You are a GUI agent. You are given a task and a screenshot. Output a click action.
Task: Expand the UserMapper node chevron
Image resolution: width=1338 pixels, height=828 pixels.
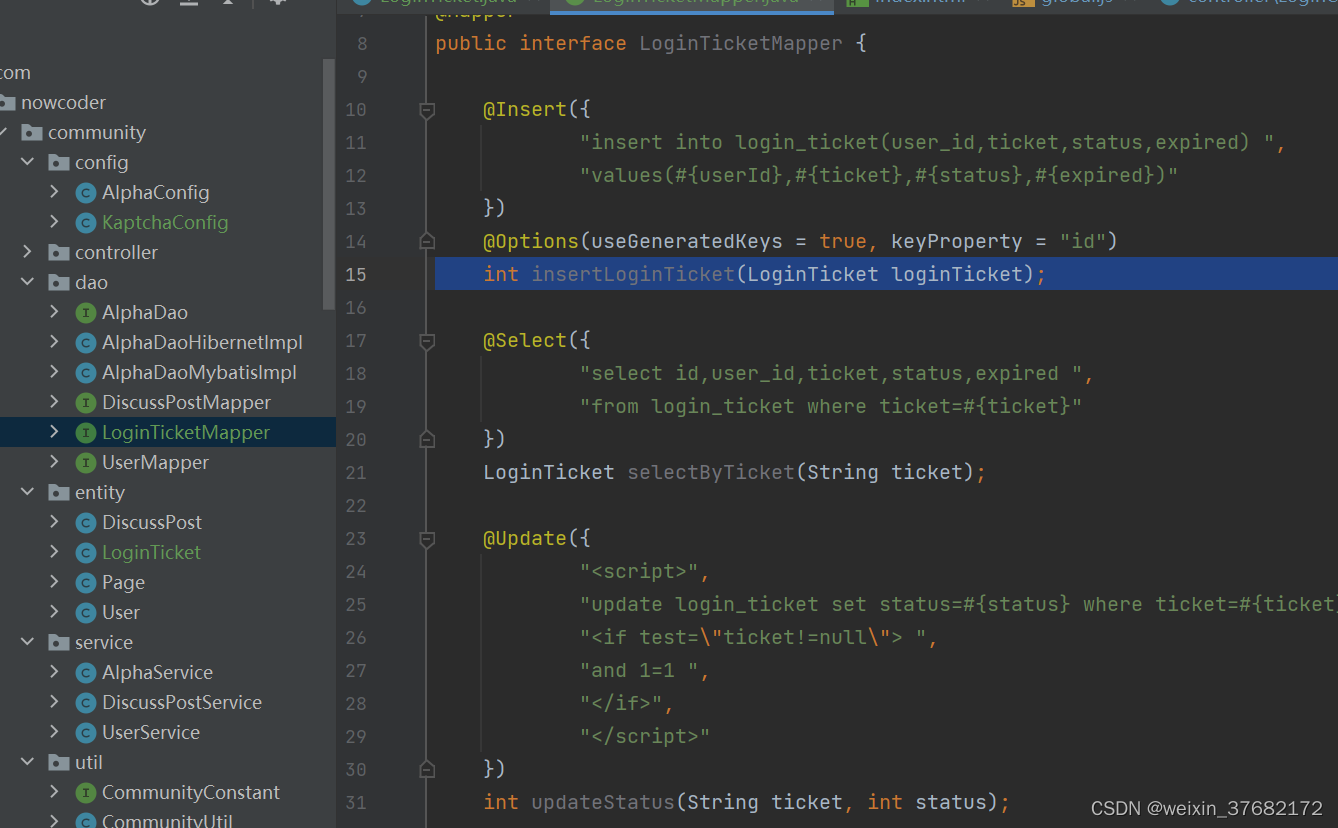pos(54,462)
